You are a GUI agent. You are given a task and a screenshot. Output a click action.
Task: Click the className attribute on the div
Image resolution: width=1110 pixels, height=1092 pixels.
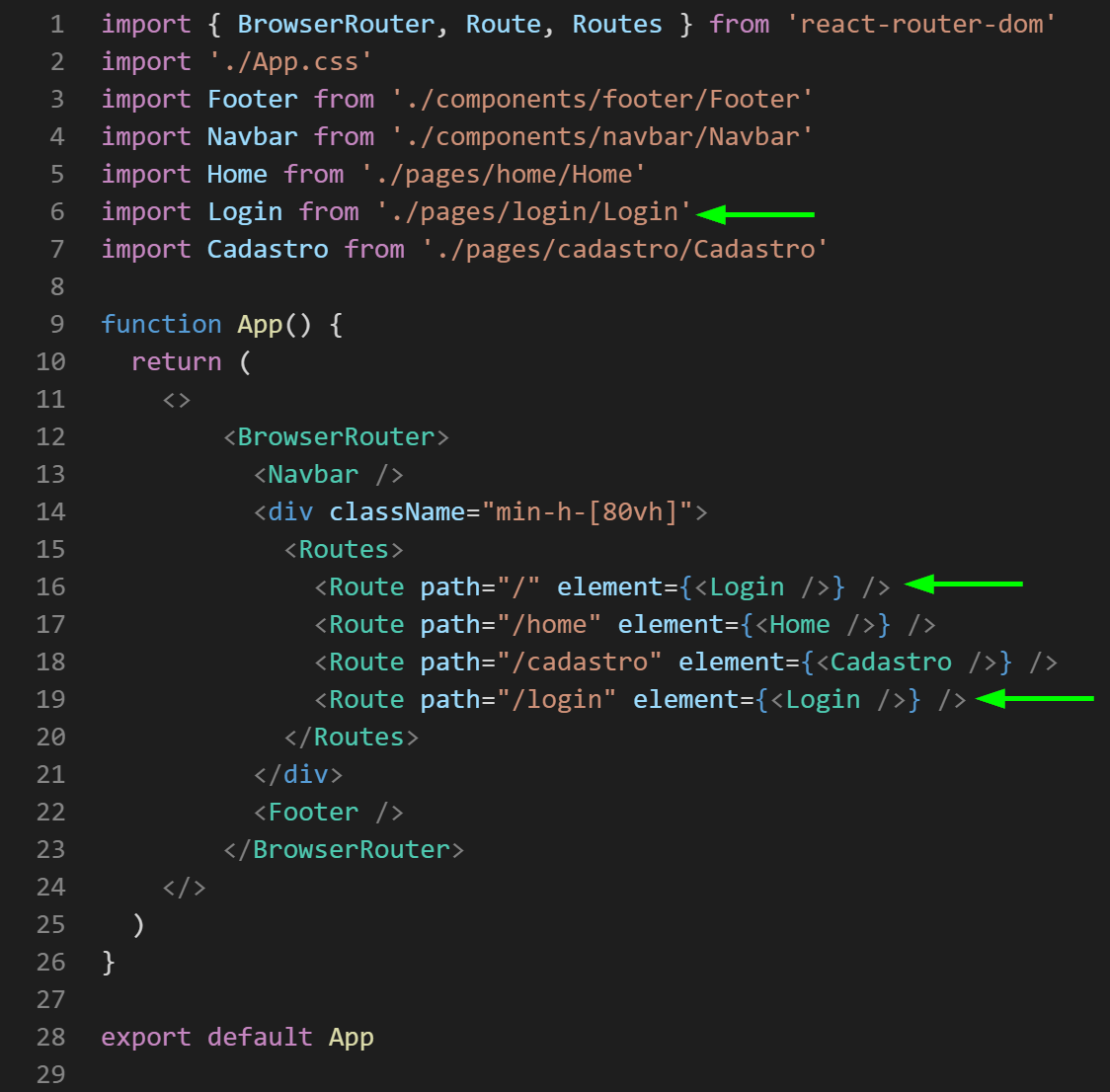point(397,511)
